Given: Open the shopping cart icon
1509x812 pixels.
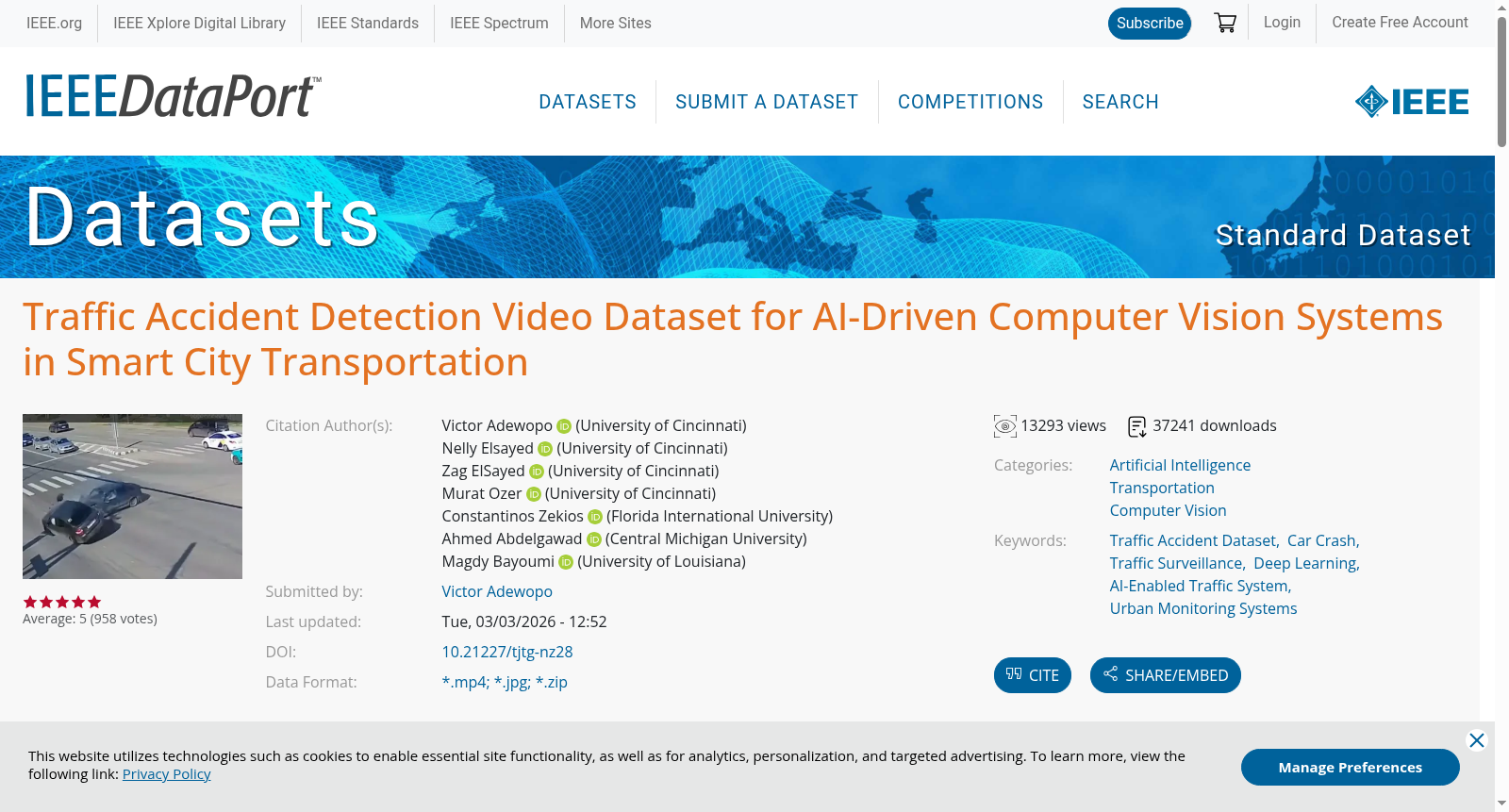Looking at the screenshot, I should coord(1225,23).
